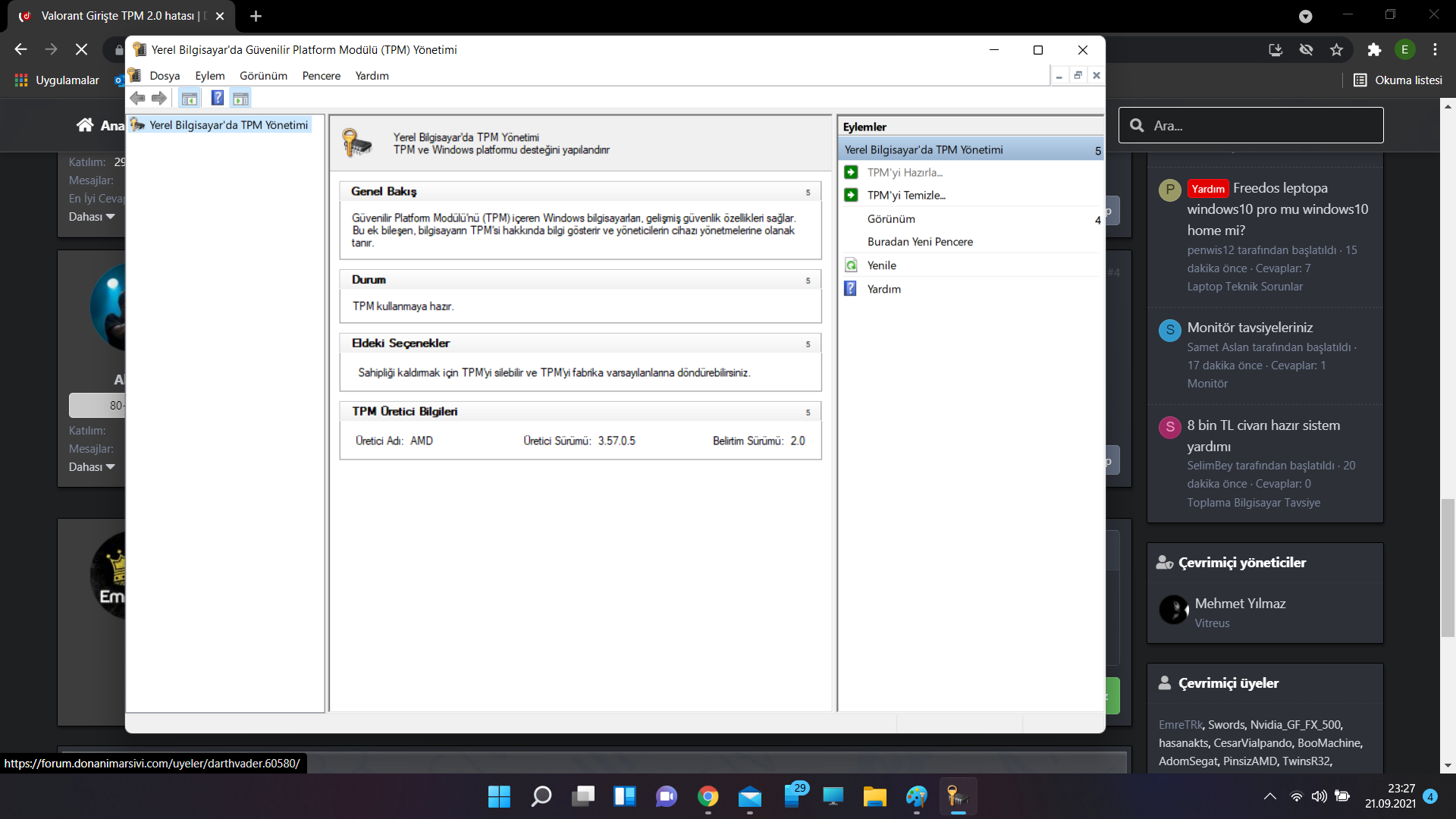
Task: Click the Ara search field on forum
Action: [x=1250, y=125]
